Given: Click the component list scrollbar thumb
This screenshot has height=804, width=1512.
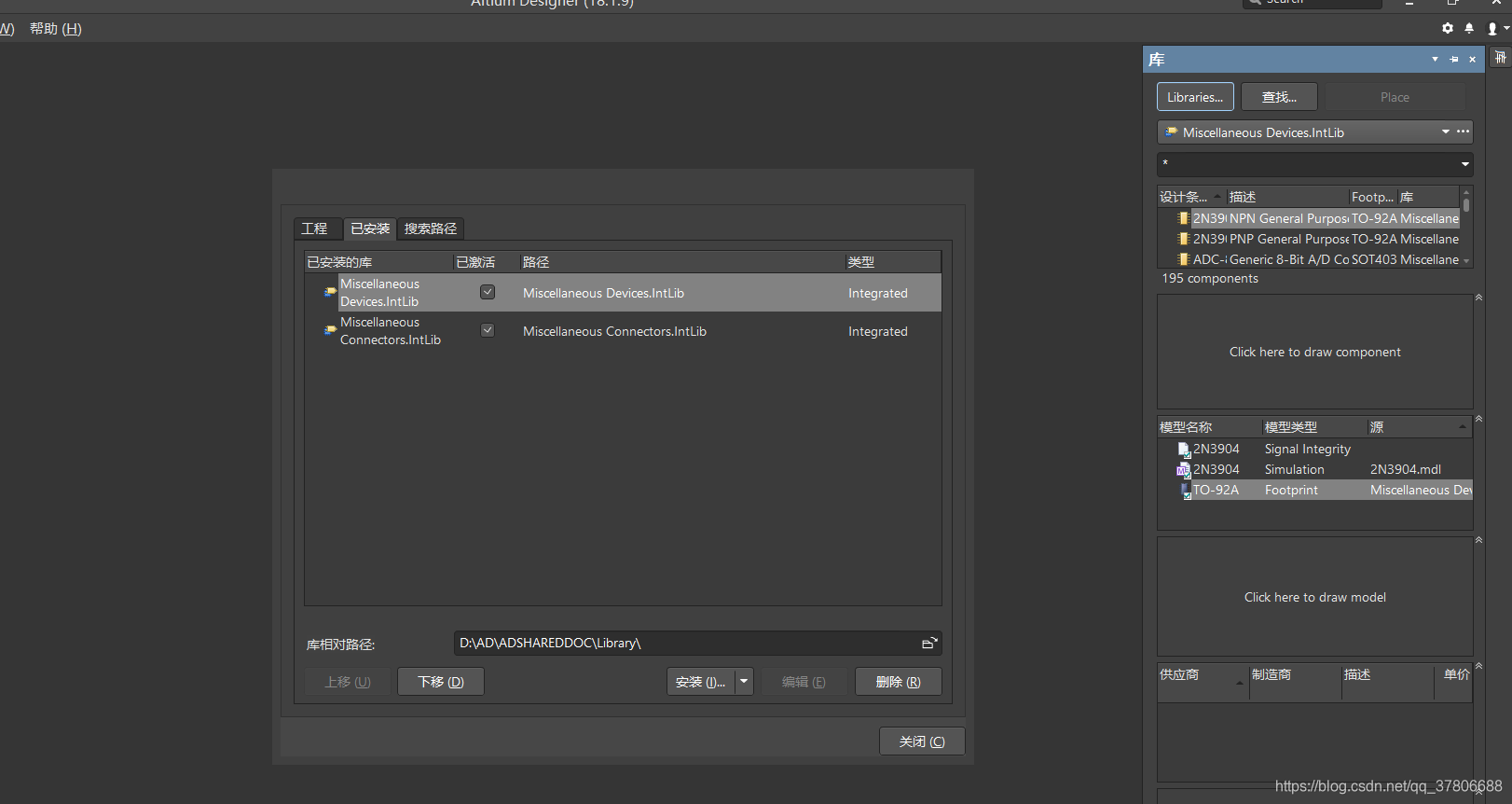Looking at the screenshot, I should coord(1466,204).
